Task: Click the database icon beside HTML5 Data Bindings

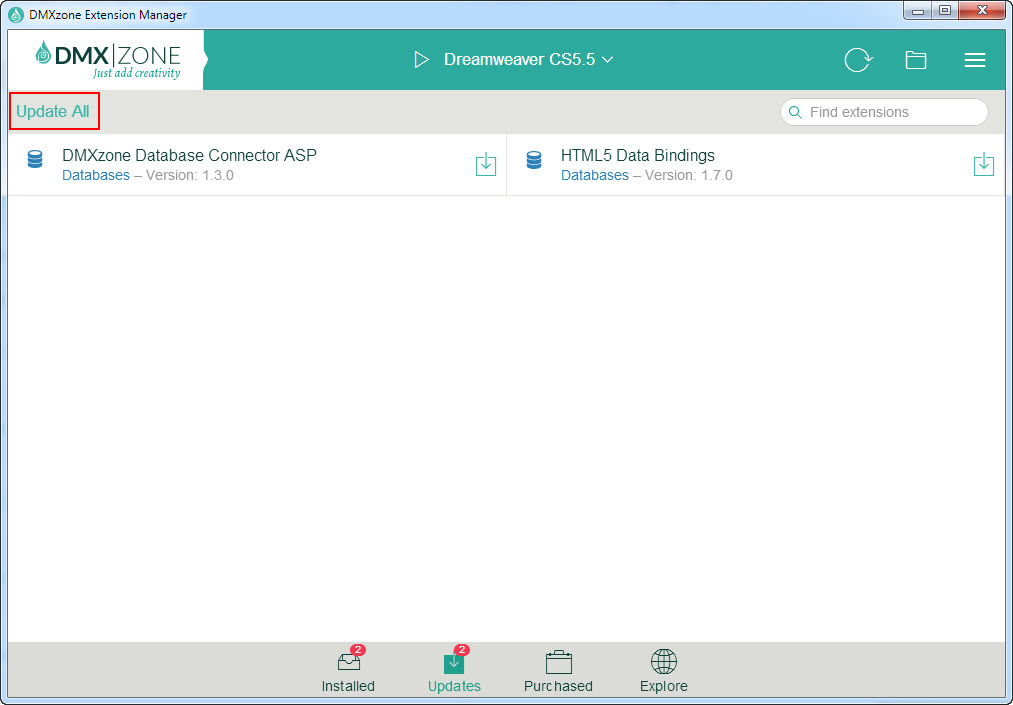Action: point(534,159)
